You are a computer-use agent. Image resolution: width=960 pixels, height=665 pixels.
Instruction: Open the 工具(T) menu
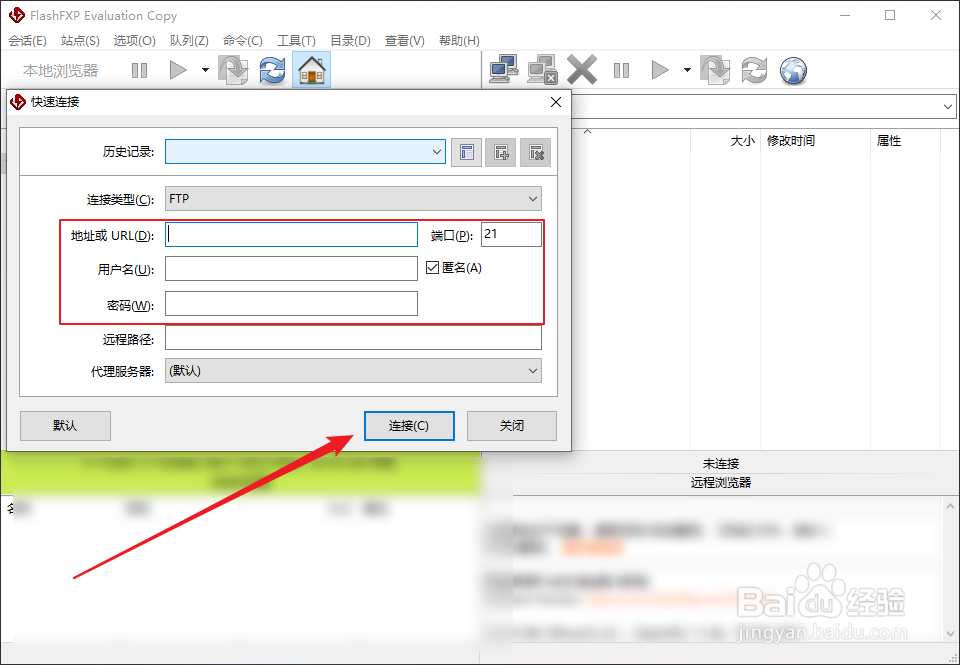click(x=296, y=40)
